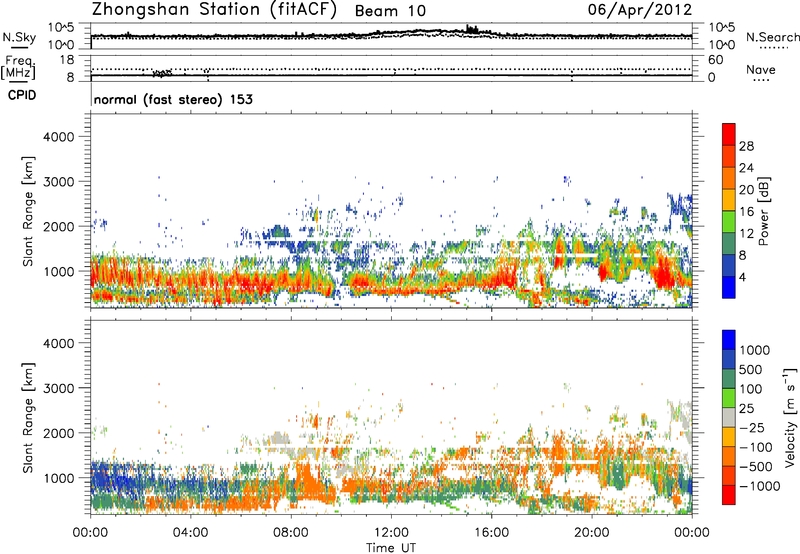Image resolution: width=800 pixels, height=554 pixels.
Task: Select the '-25' label on the Velocity colorbar
Action: pos(752,428)
